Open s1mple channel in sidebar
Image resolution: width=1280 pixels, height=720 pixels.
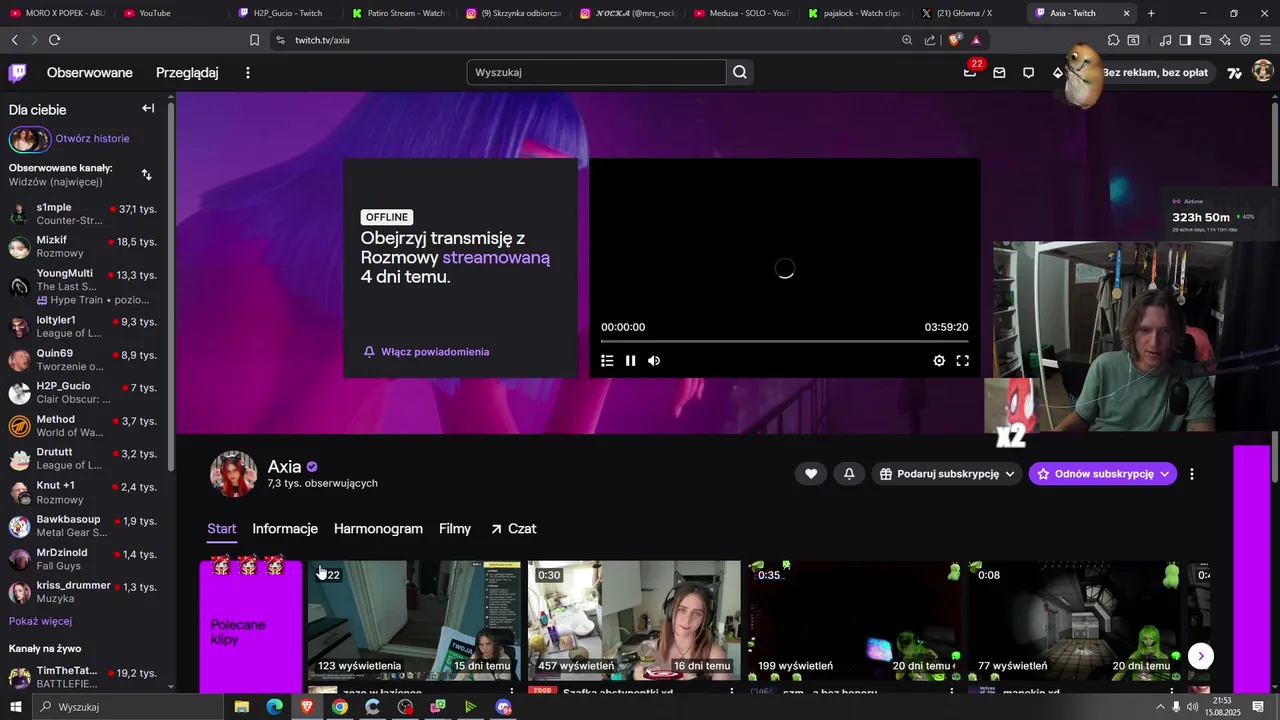(83, 214)
